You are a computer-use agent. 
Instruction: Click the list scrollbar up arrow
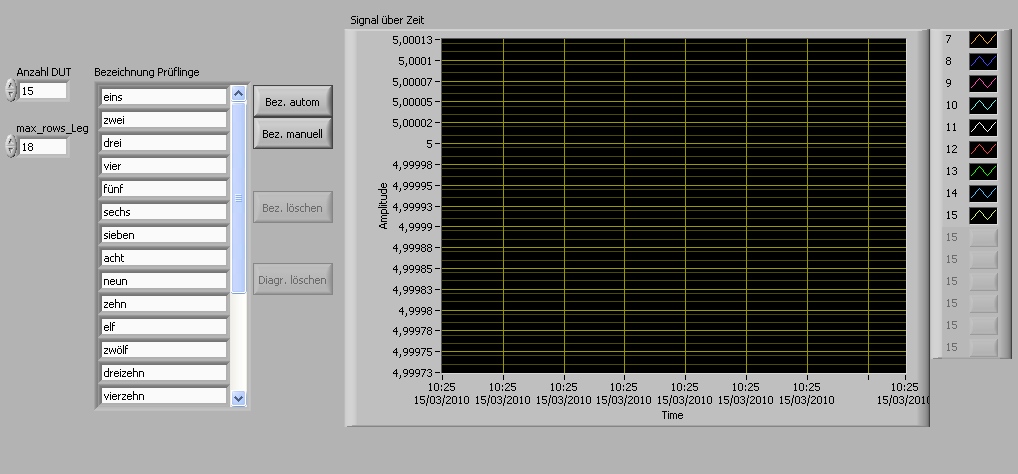point(238,94)
